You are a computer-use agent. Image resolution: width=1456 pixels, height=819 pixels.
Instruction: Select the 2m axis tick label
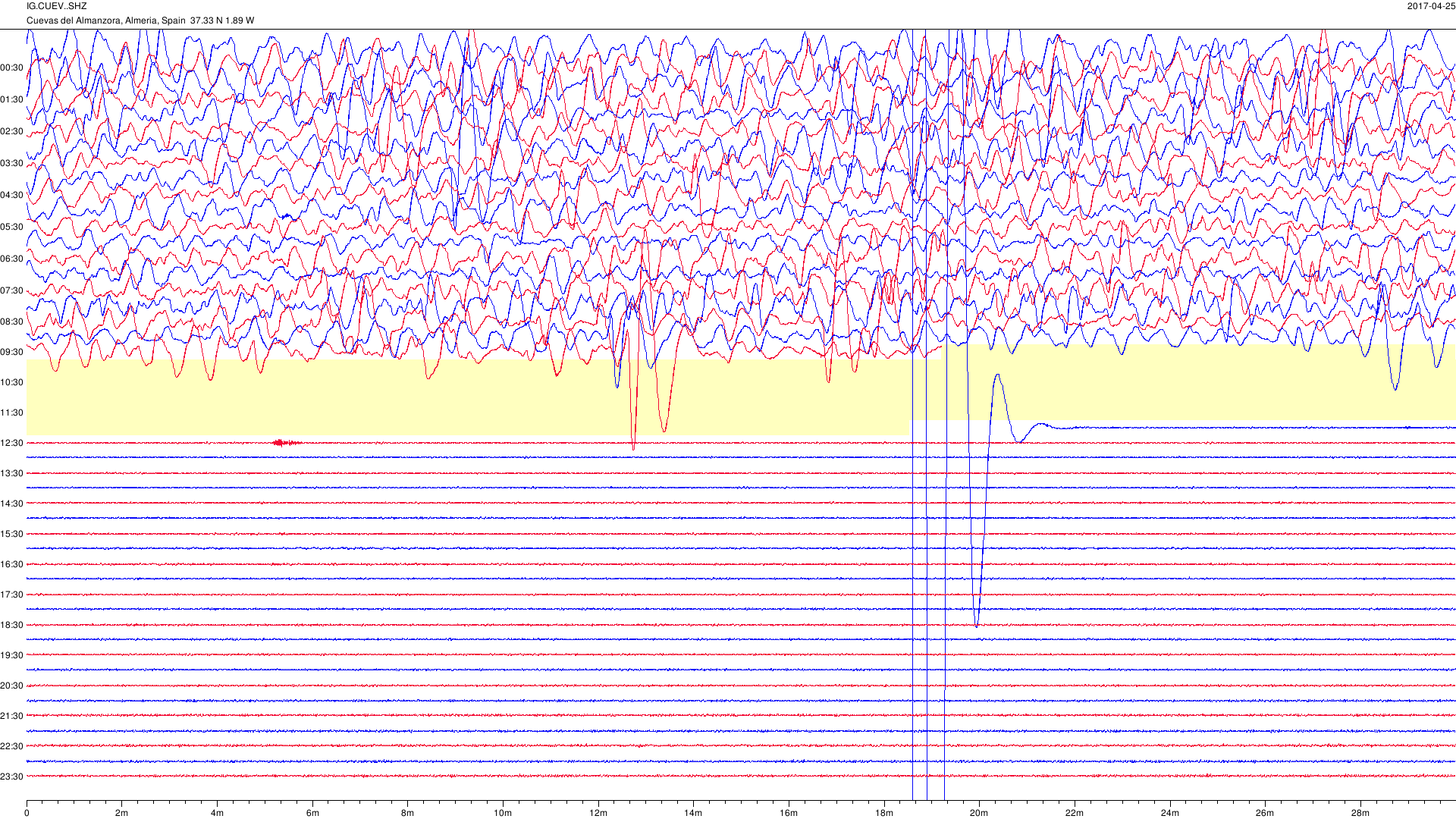[121, 814]
